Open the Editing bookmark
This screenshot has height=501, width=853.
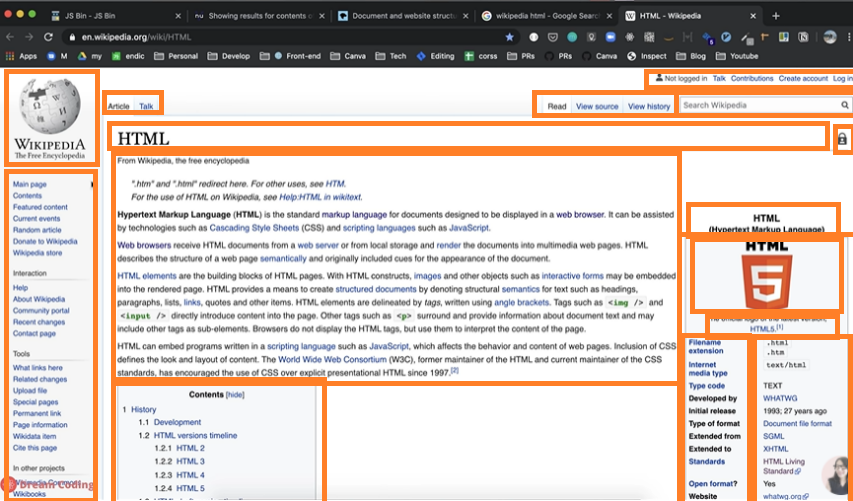(x=436, y=56)
